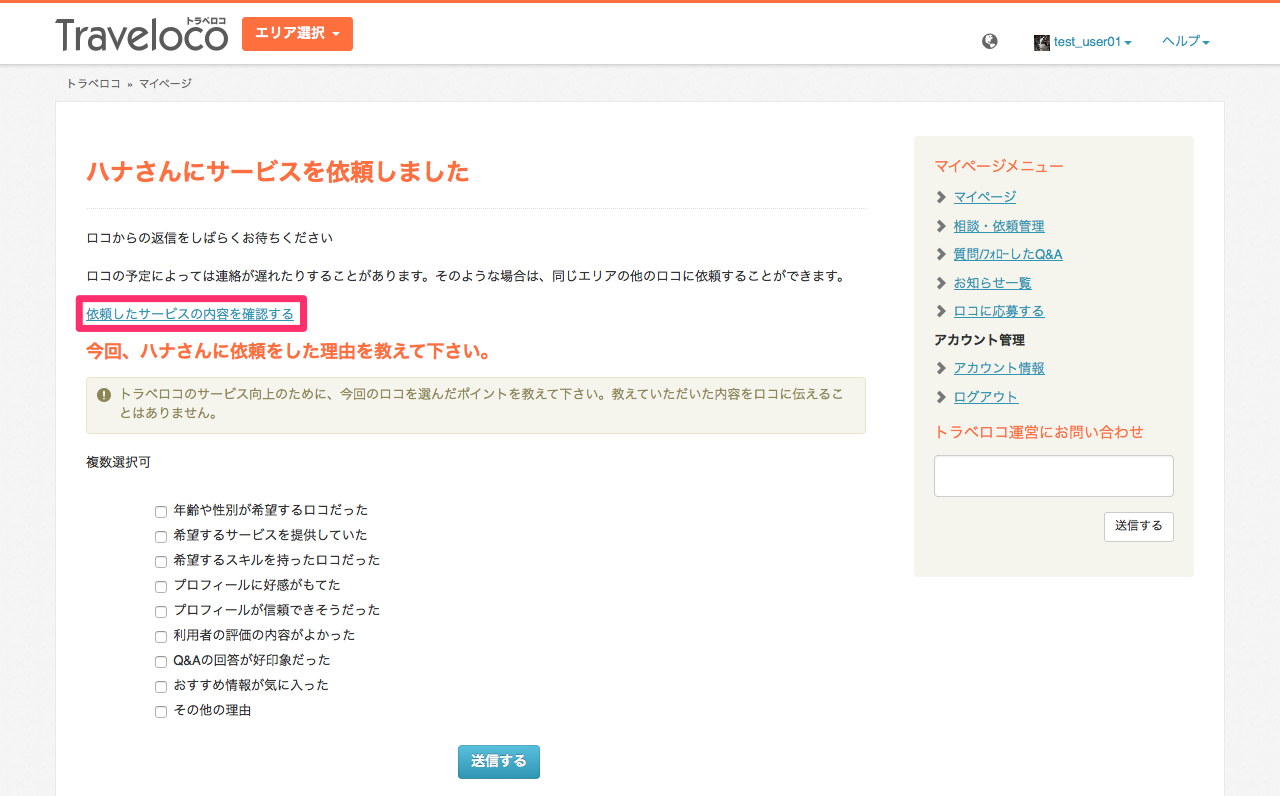Check 年齢や性別が希望するロコだった checkbox
The width and height of the screenshot is (1280, 796).
pyautogui.click(x=161, y=511)
